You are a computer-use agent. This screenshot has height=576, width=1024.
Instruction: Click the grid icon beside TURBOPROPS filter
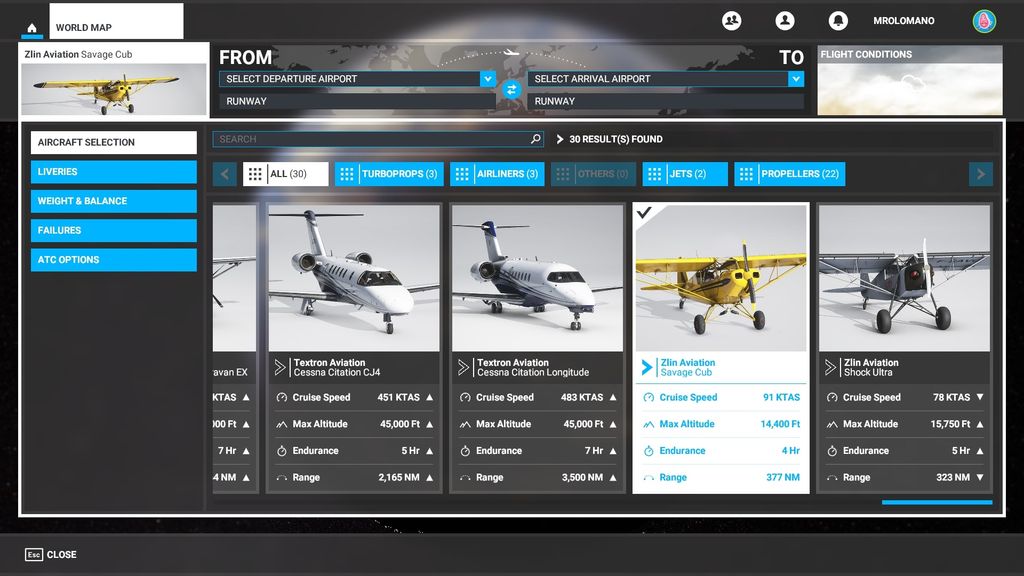tap(346, 173)
